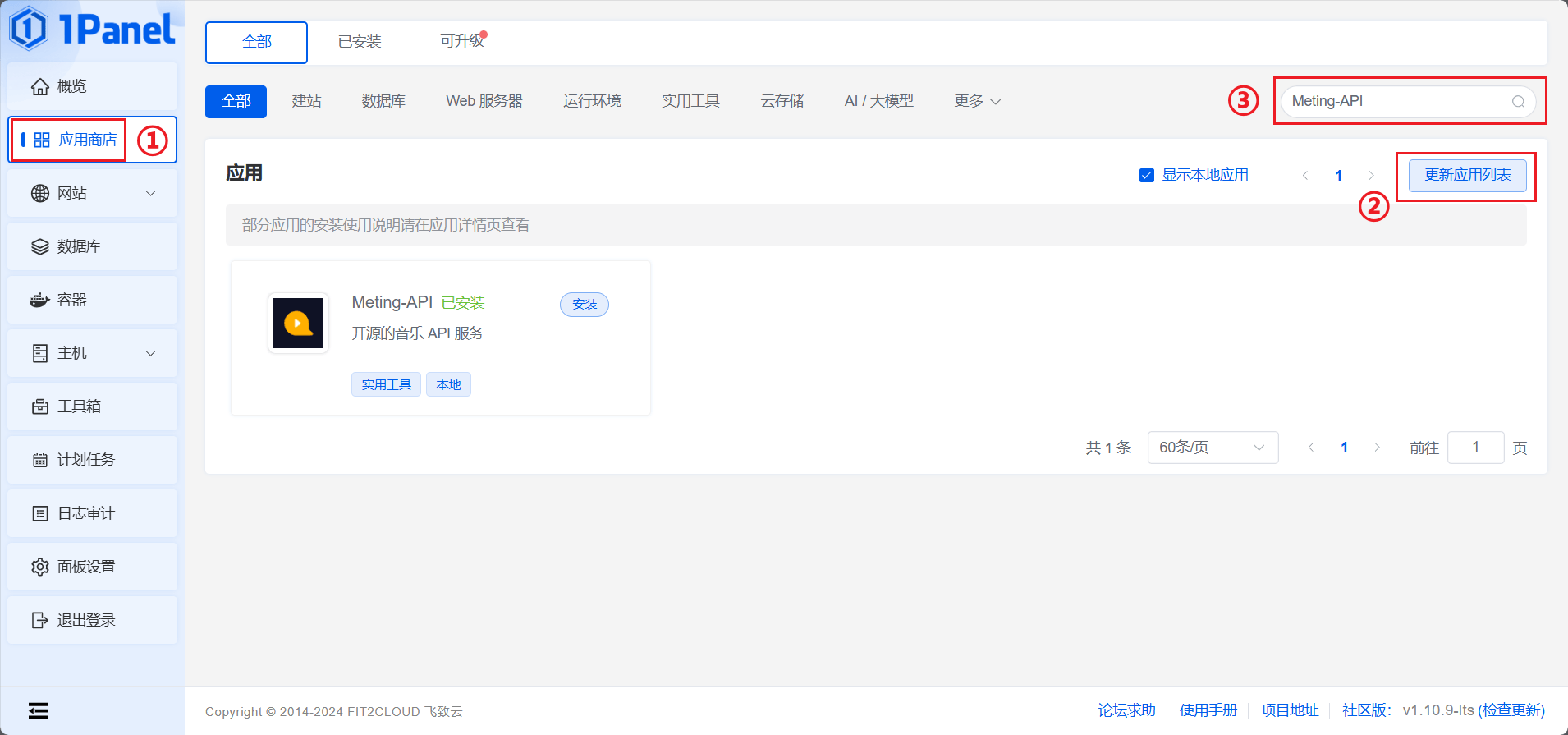The width and height of the screenshot is (1568, 735).
Task: Click the 容器 docker whale icon
Action: coord(39,300)
